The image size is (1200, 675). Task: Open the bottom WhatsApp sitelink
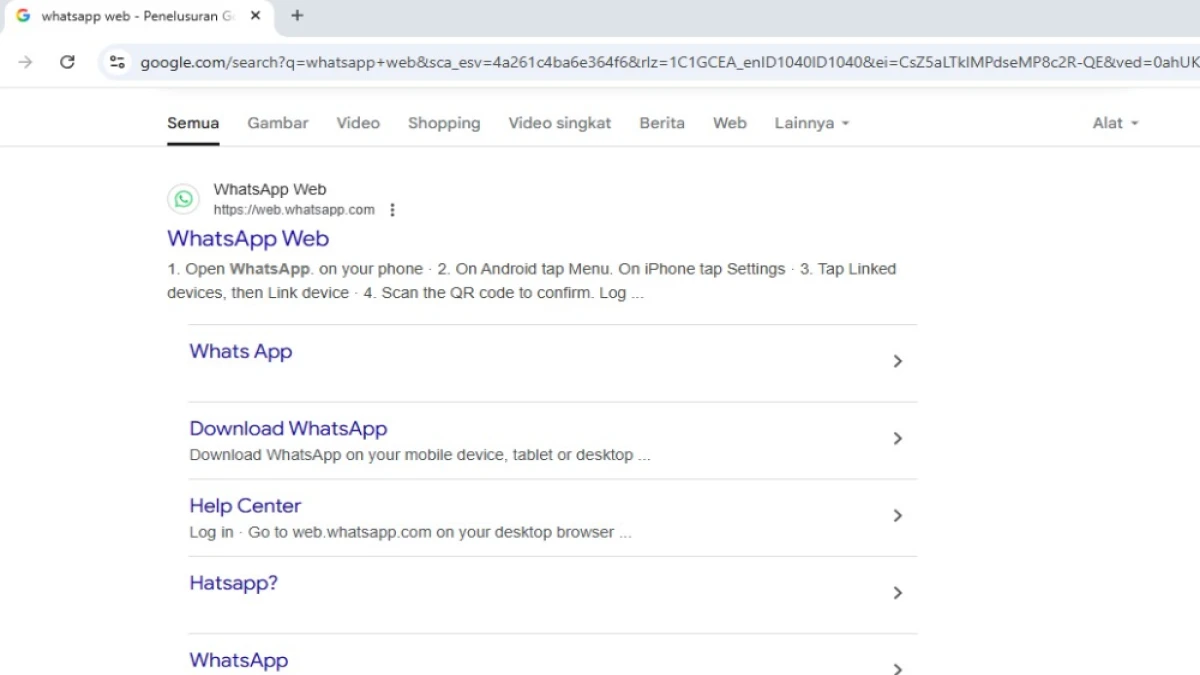click(239, 660)
